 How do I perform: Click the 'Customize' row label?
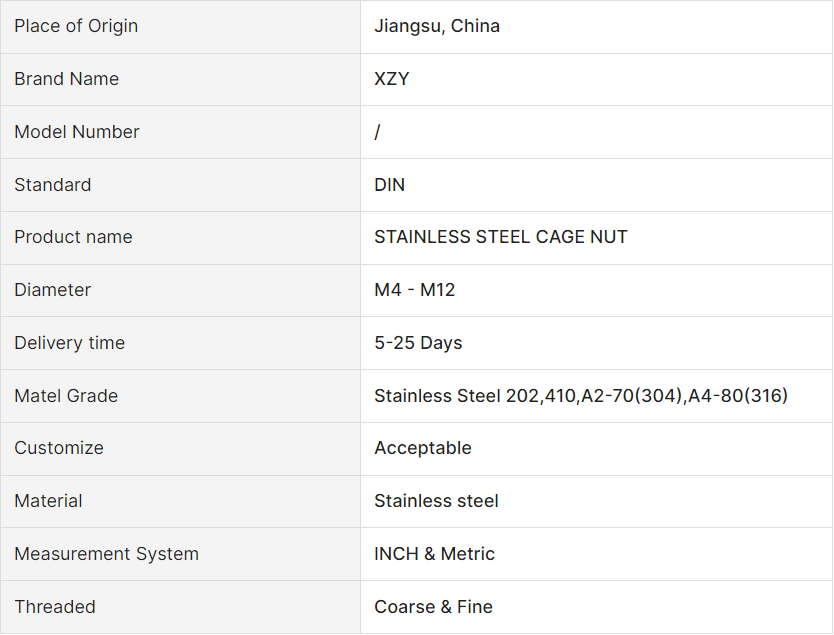click(x=59, y=448)
